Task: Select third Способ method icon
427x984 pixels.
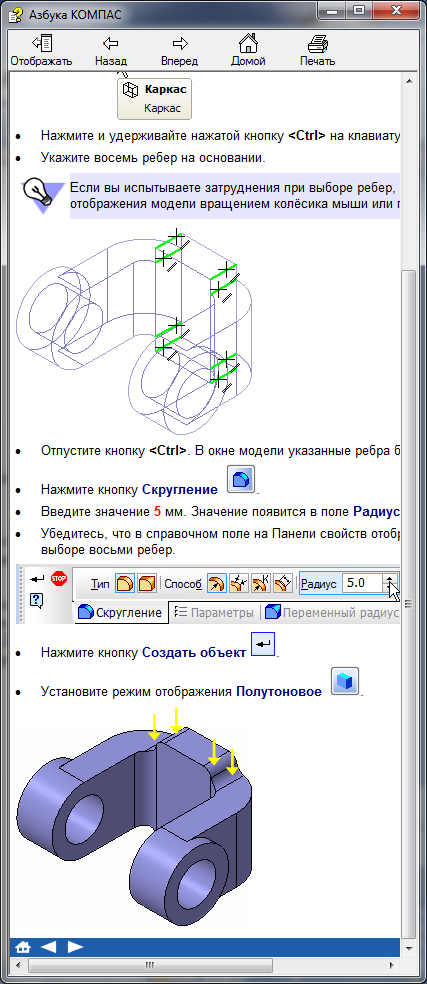Action: pyautogui.click(x=261, y=584)
